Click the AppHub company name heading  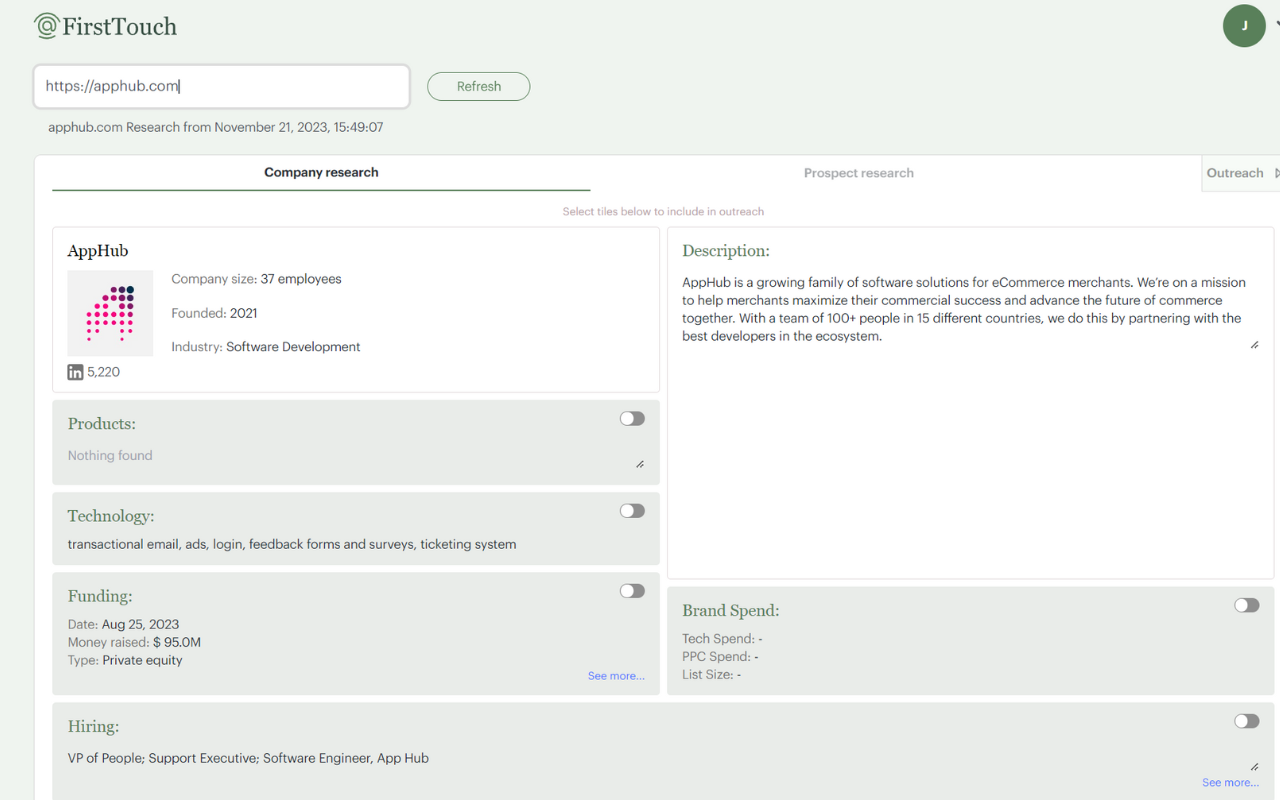click(x=98, y=251)
